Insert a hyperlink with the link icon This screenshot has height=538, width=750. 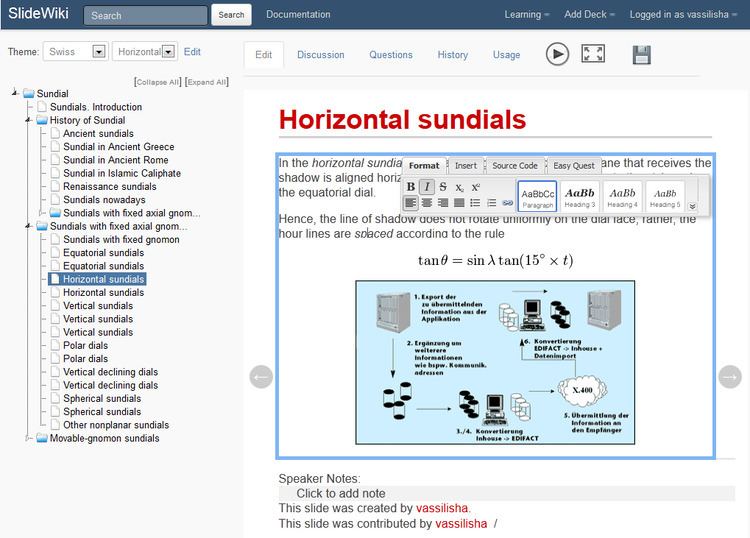[507, 203]
